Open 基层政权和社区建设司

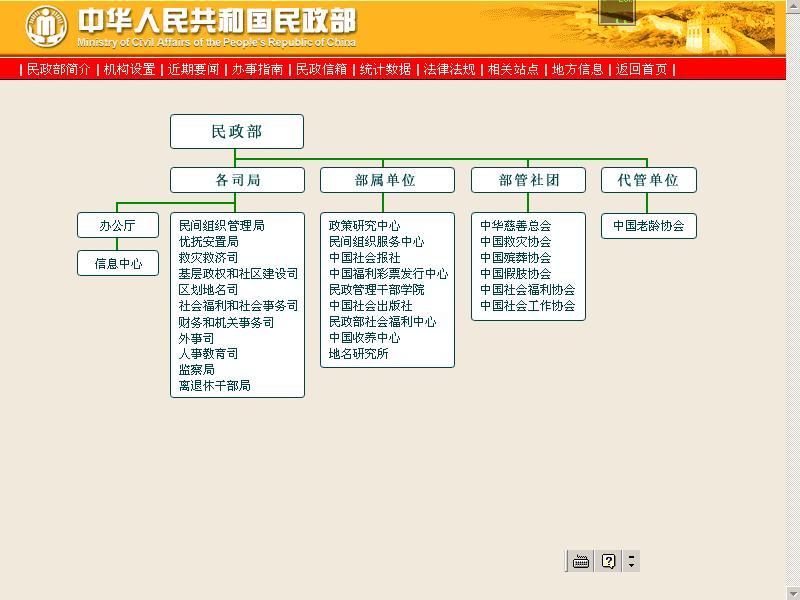click(238, 273)
